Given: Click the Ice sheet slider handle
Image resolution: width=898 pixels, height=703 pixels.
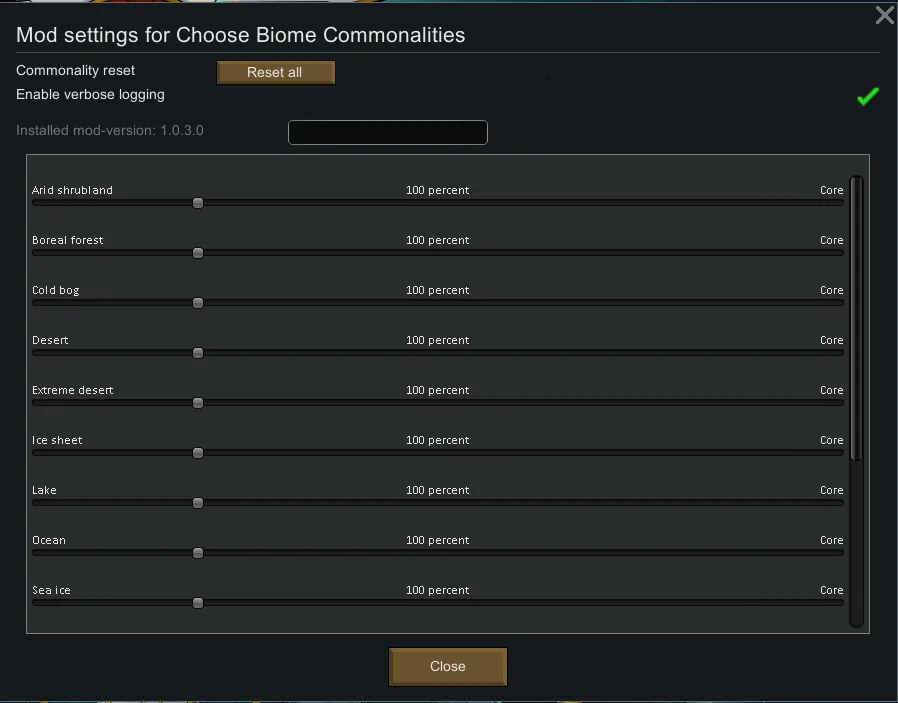Looking at the screenshot, I should click(x=198, y=453).
